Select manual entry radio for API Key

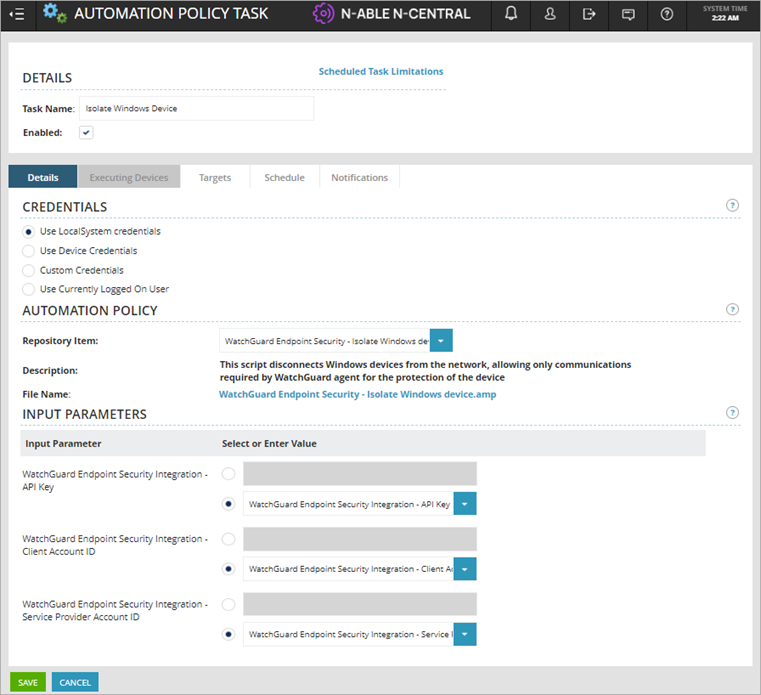coord(228,474)
